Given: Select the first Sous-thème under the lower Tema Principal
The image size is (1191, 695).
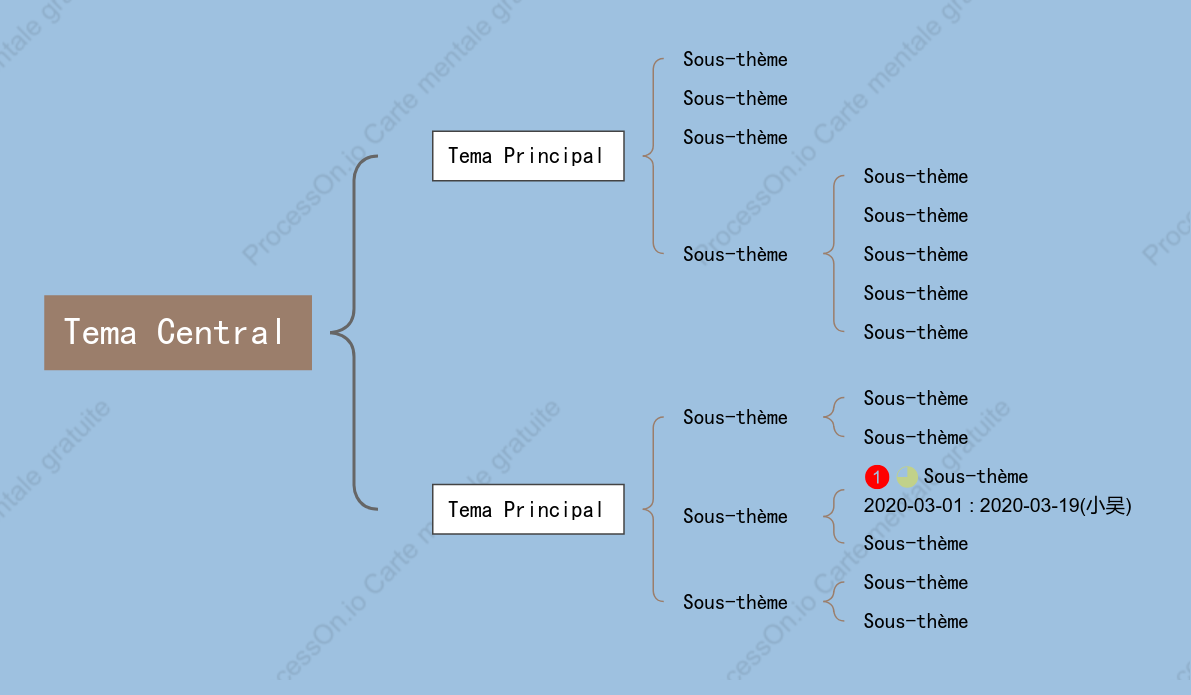Looking at the screenshot, I should (x=735, y=417).
